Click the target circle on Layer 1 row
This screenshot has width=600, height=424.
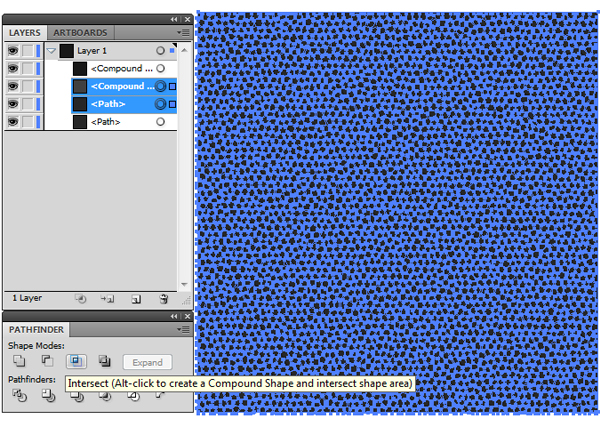(160, 51)
